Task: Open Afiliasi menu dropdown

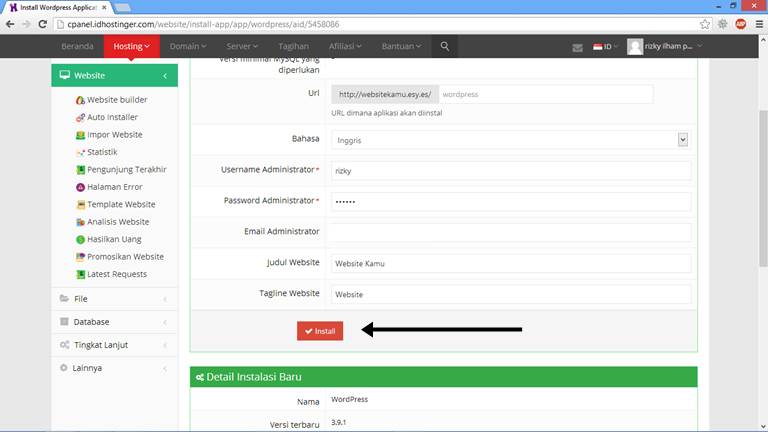Action: coord(345,46)
